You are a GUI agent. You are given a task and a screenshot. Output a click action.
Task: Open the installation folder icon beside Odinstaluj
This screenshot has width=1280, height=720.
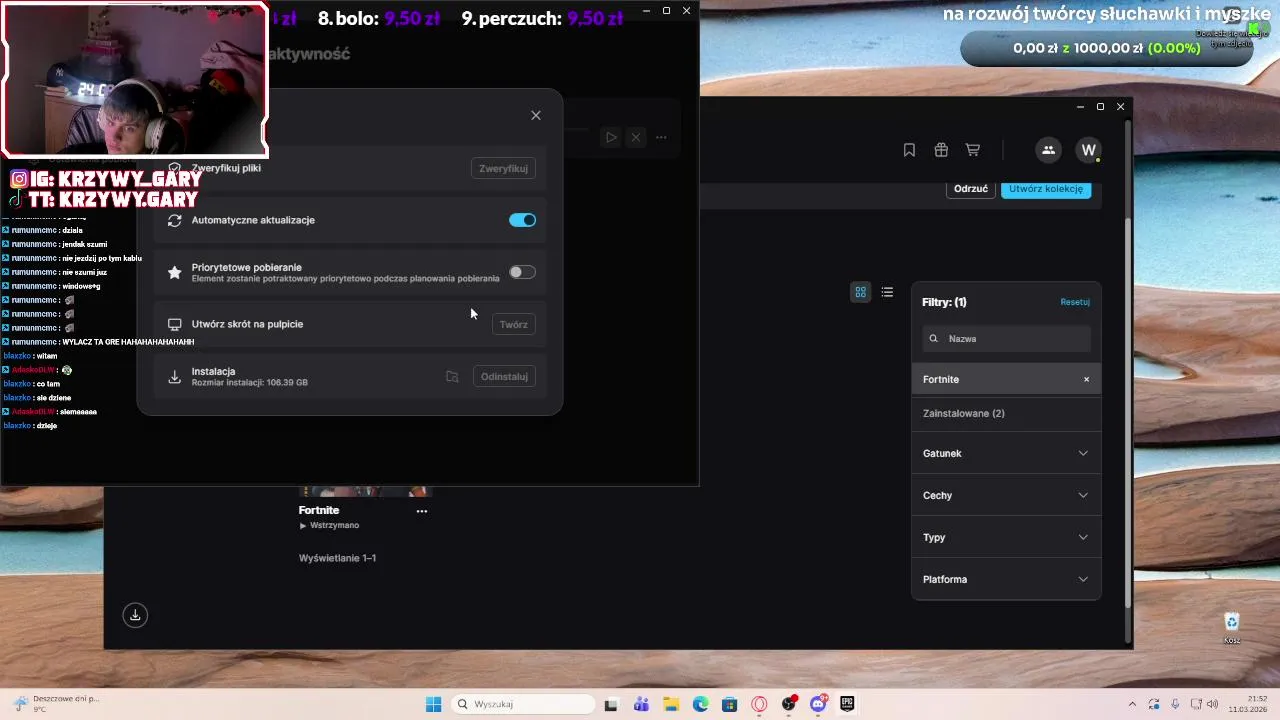click(452, 376)
